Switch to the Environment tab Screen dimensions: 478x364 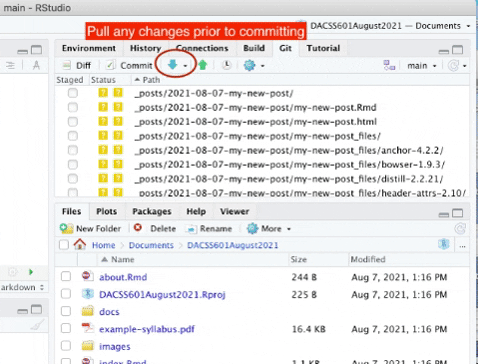tap(89, 48)
